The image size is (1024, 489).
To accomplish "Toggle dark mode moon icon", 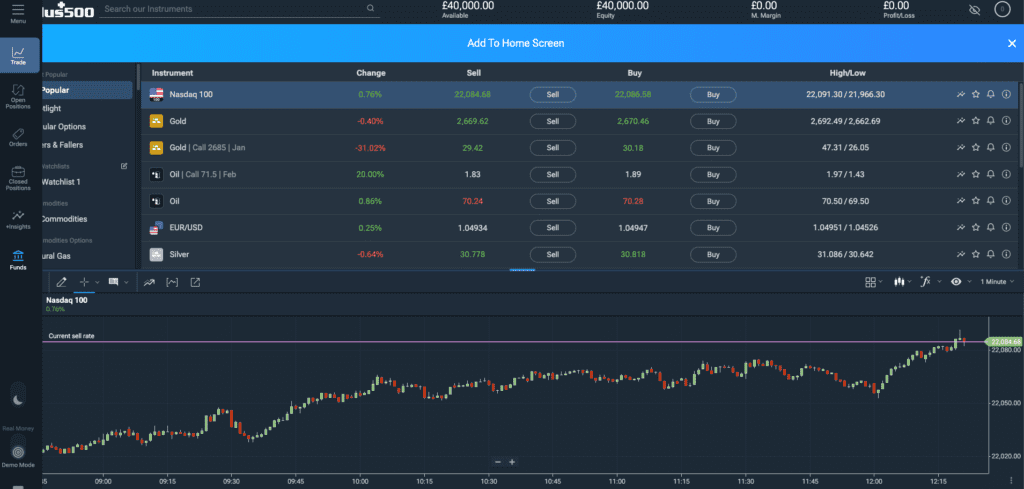I will [18, 400].
